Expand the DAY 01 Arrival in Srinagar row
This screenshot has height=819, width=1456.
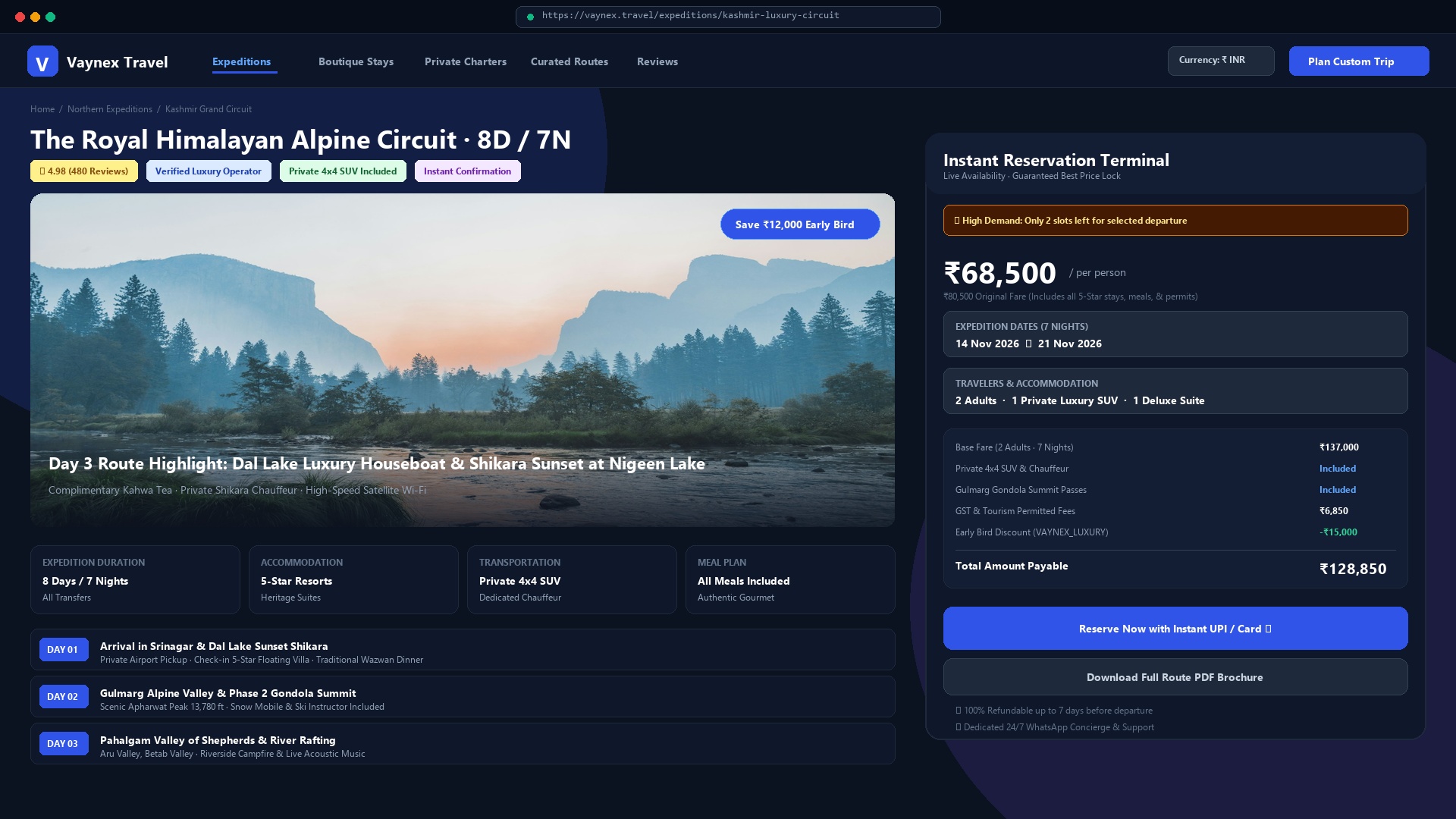pyautogui.click(x=463, y=650)
